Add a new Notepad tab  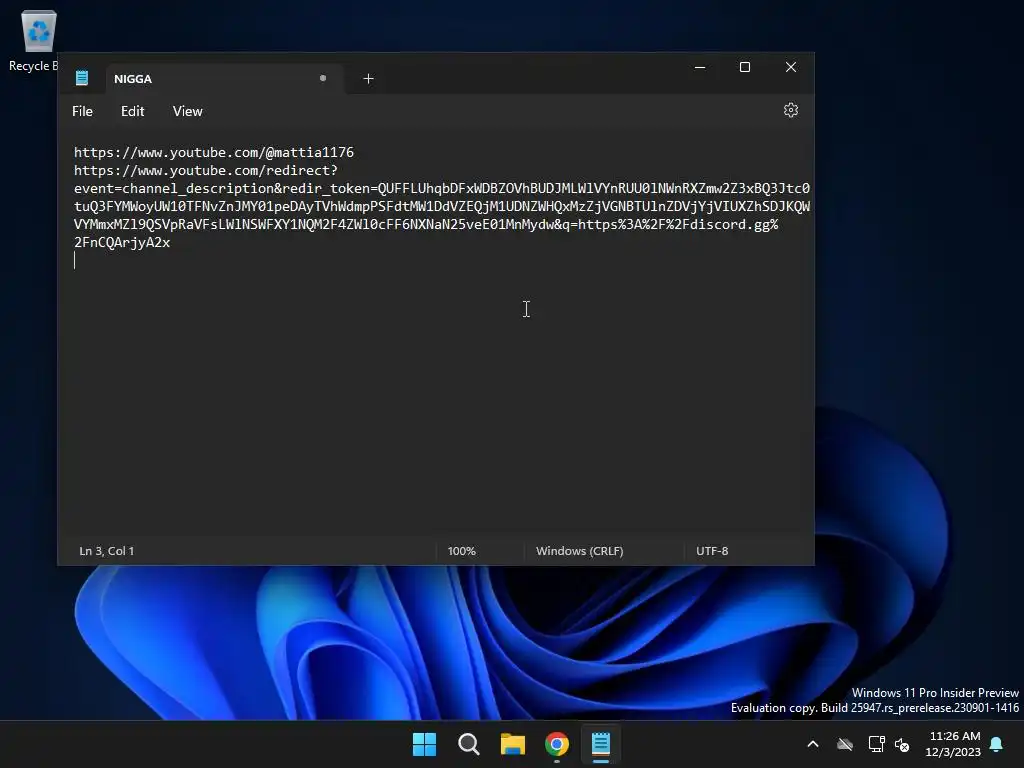[368, 78]
